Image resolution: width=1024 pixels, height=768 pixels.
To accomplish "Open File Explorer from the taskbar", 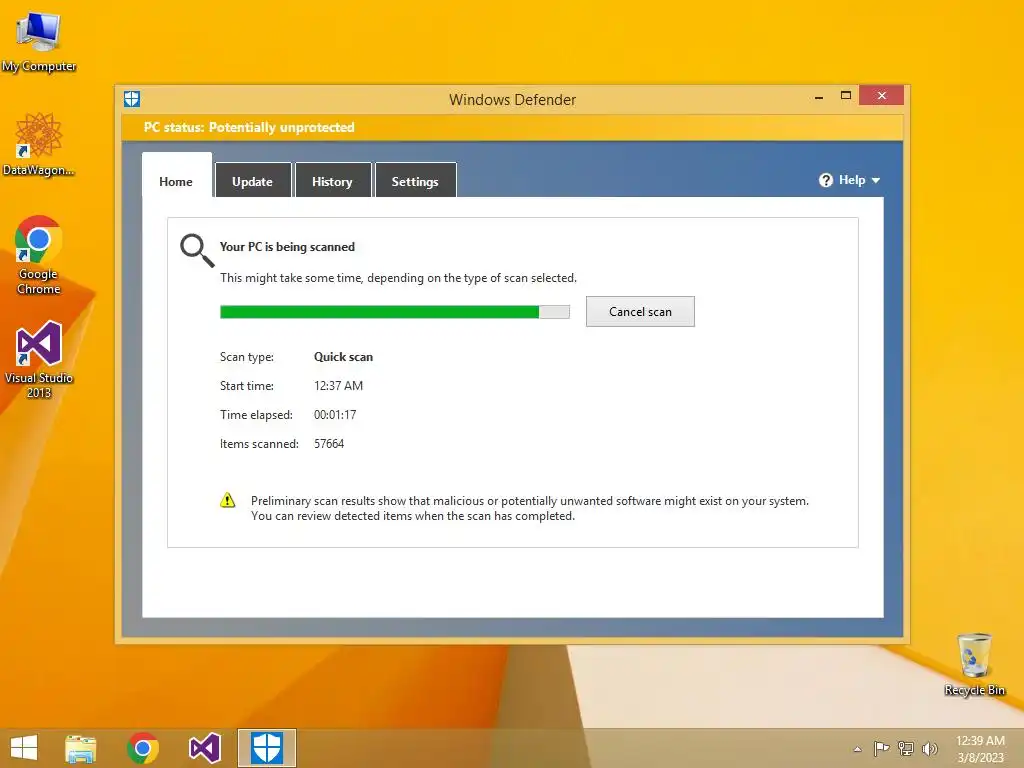I will [80, 748].
